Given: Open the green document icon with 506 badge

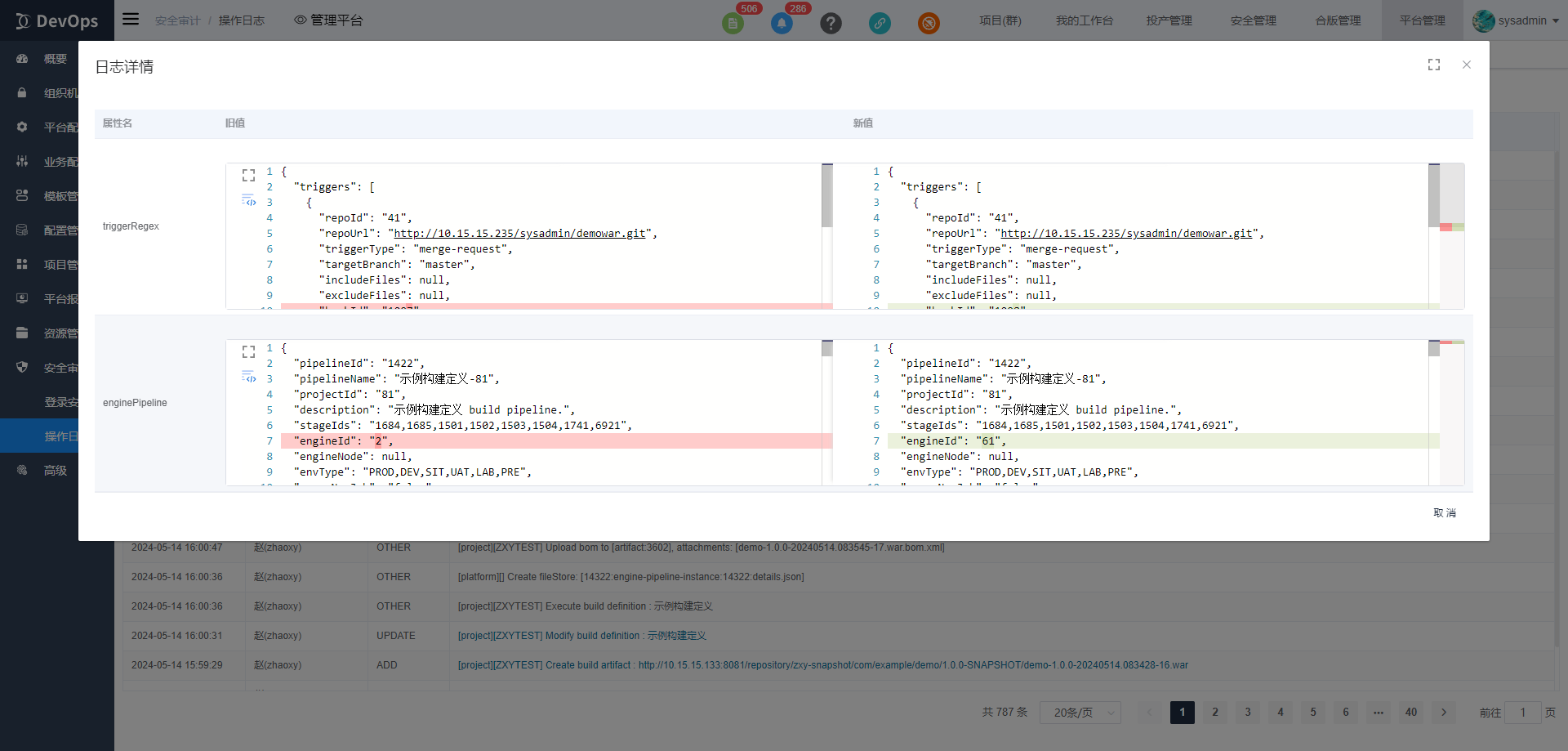Looking at the screenshot, I should (733, 23).
